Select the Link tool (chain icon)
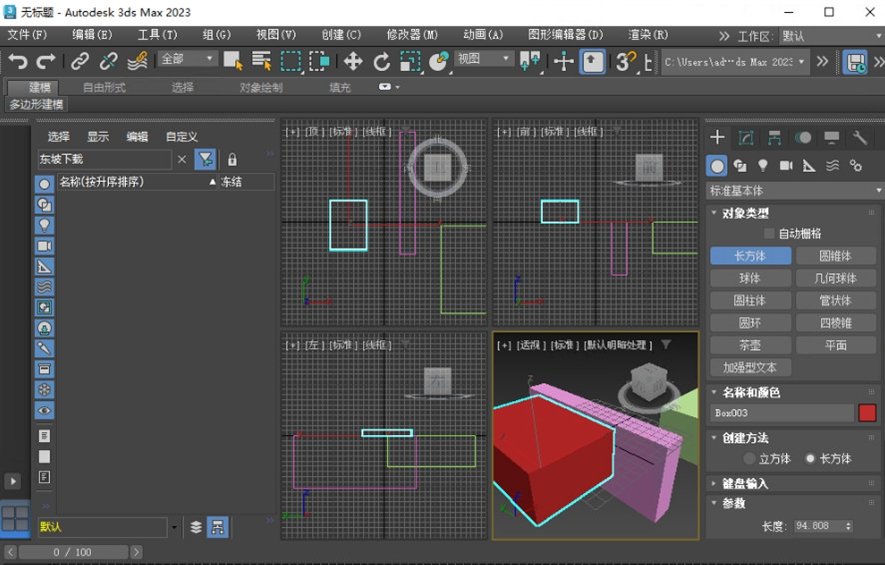885x565 pixels. (x=80, y=61)
